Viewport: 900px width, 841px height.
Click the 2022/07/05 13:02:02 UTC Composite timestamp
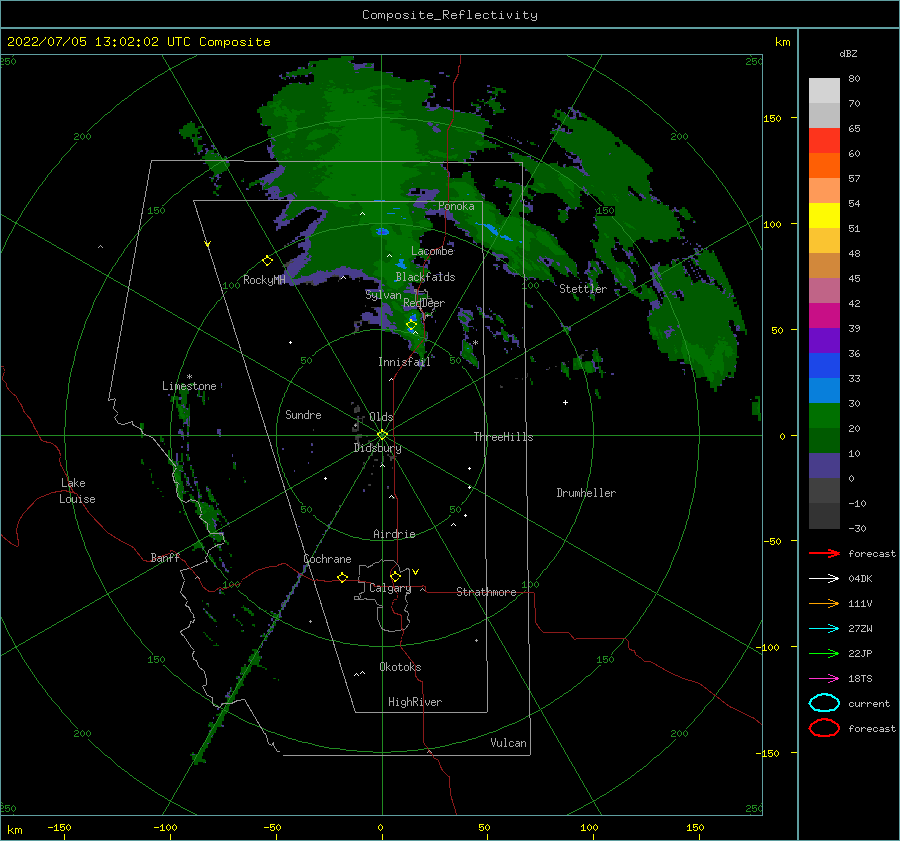138,42
